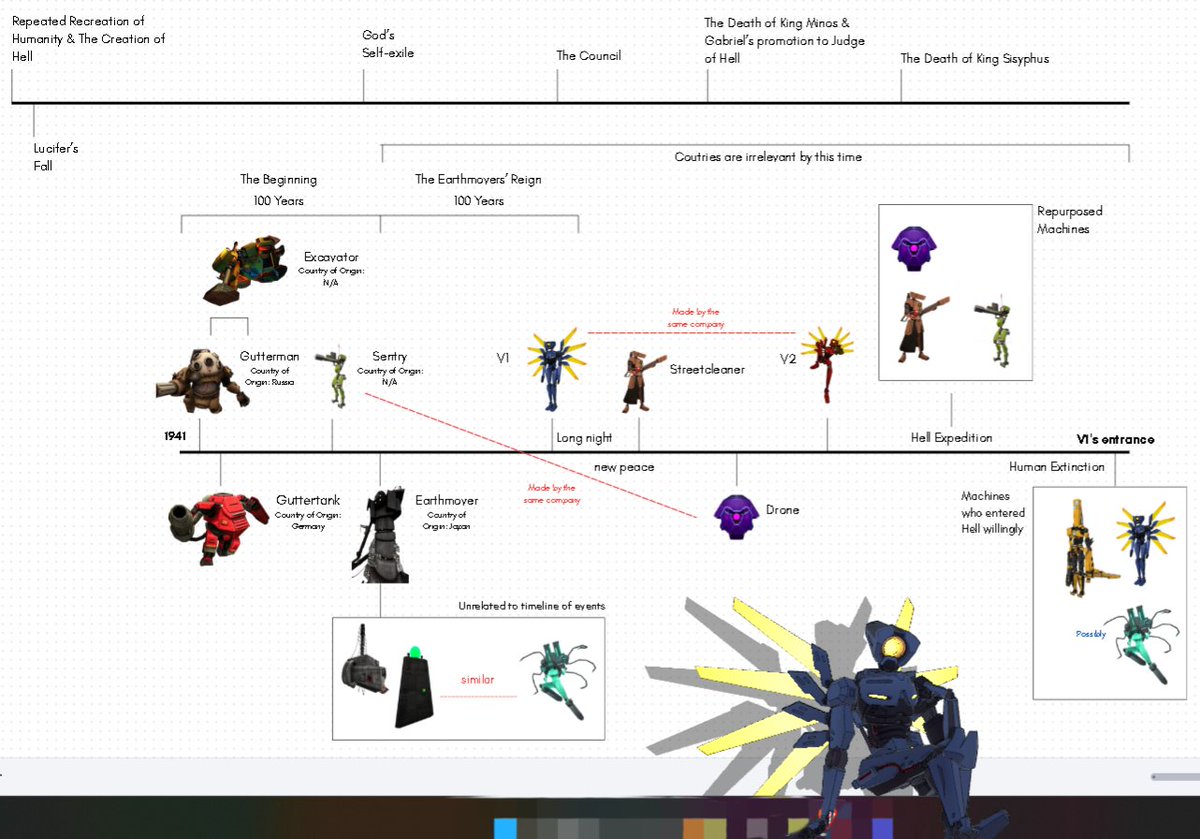Click the 'new peace' timeline label

point(624,467)
